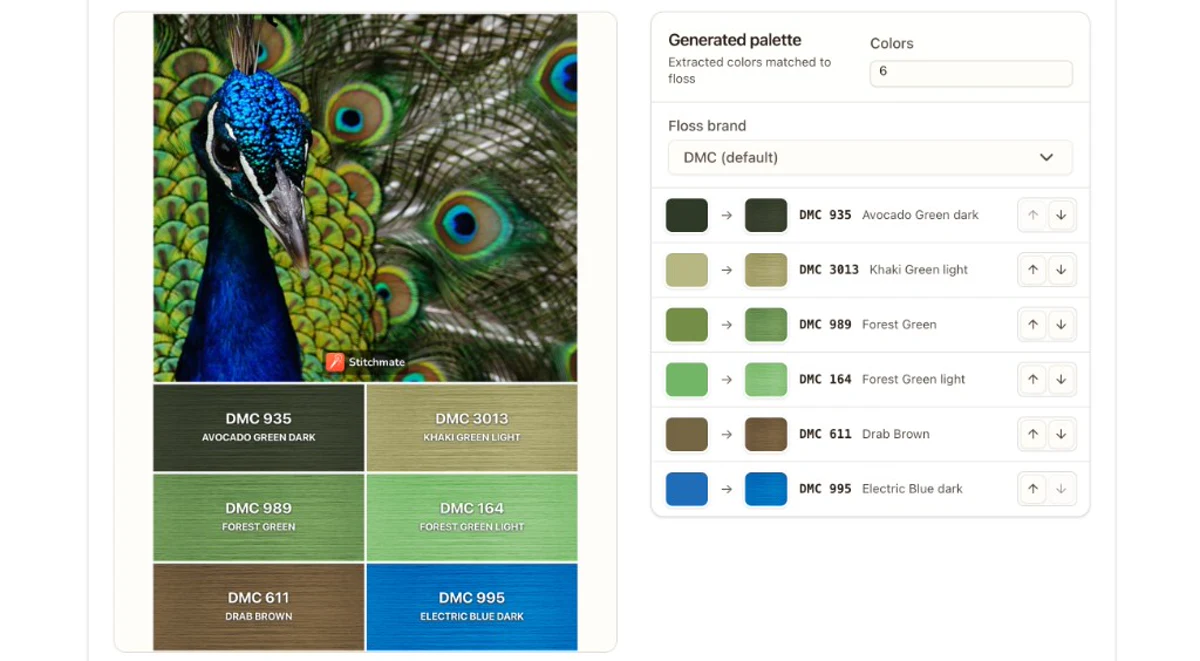Move DMC 995 Electric Blue dark up

point(1033,489)
